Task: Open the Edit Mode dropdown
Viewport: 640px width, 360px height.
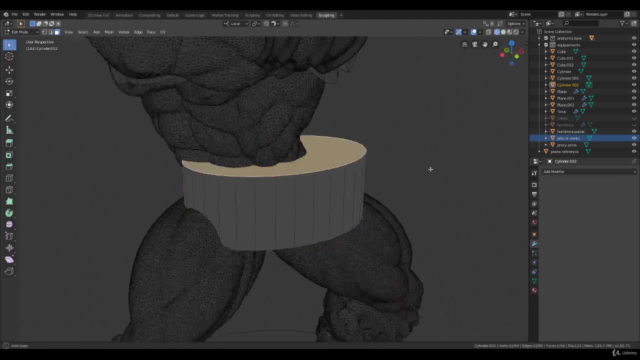Action: coord(21,32)
